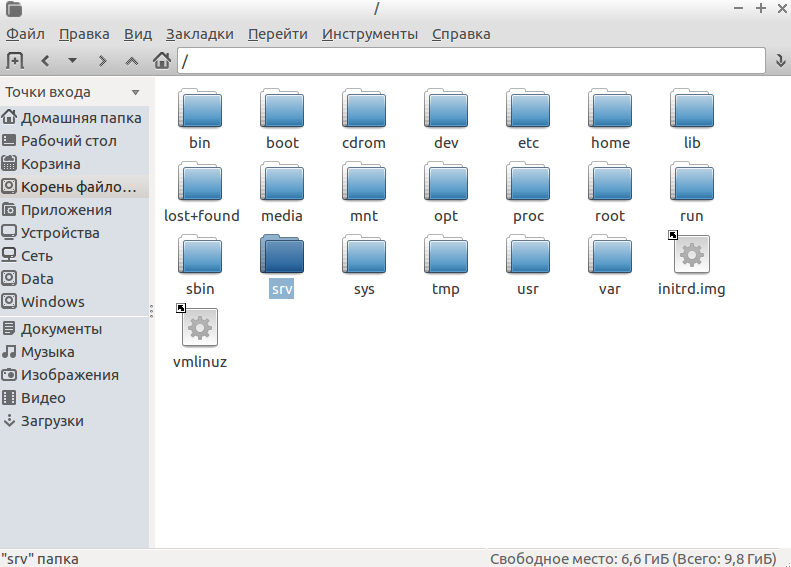Viewport: 791px width, 567px height.
Task: Open the Вид menu
Action: tap(138, 34)
